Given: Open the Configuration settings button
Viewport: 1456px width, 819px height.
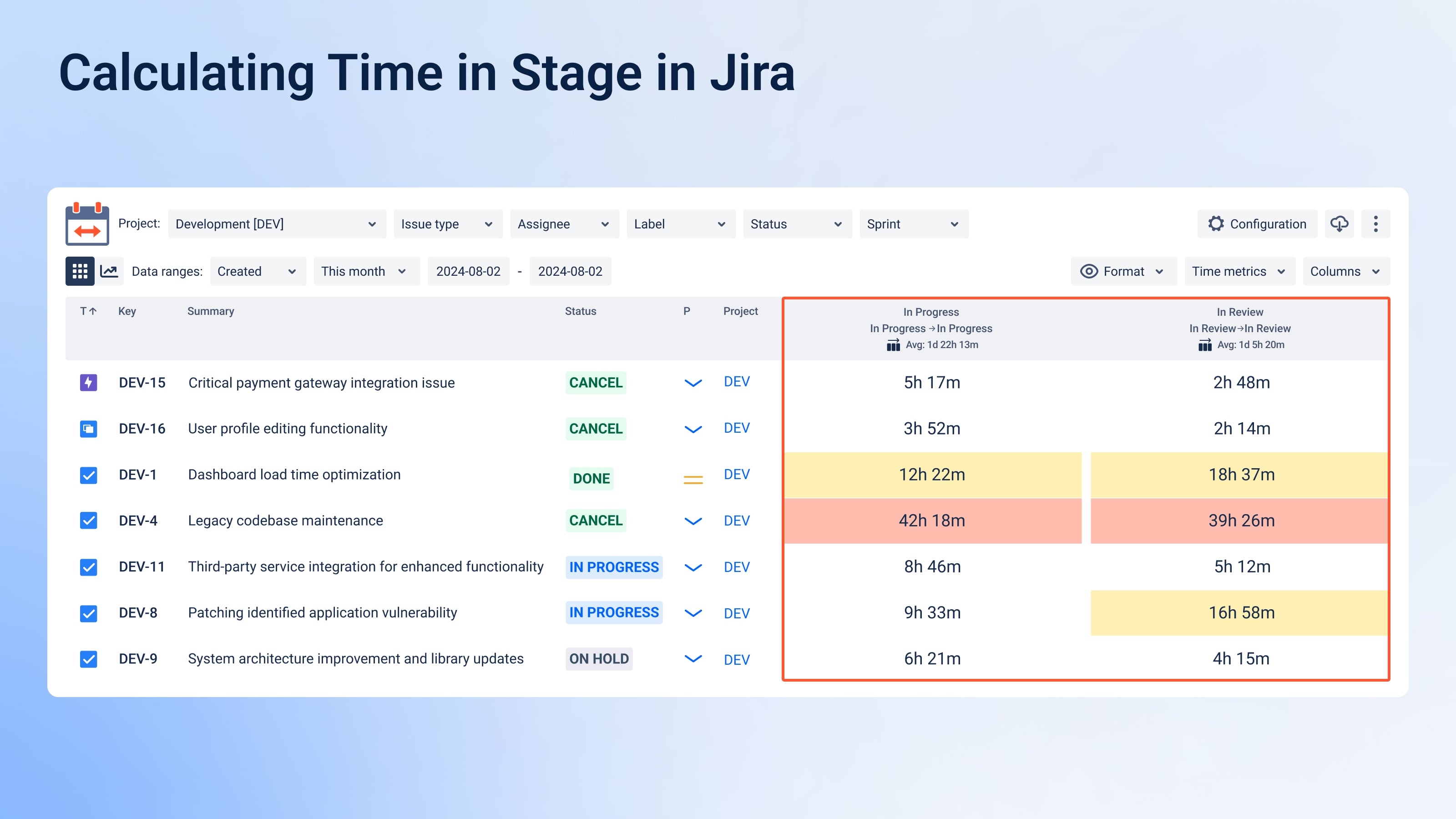Looking at the screenshot, I should click(1257, 224).
